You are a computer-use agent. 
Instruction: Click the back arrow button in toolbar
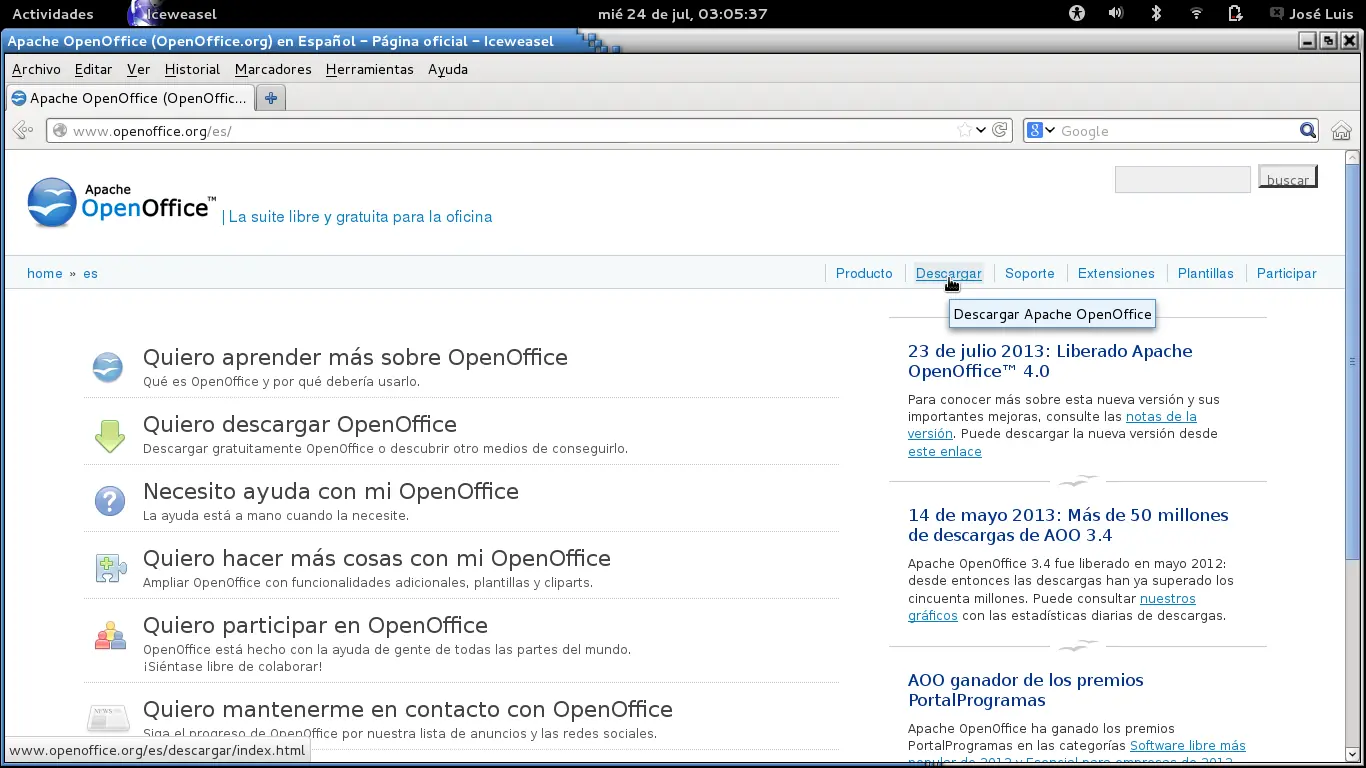tap(23, 130)
